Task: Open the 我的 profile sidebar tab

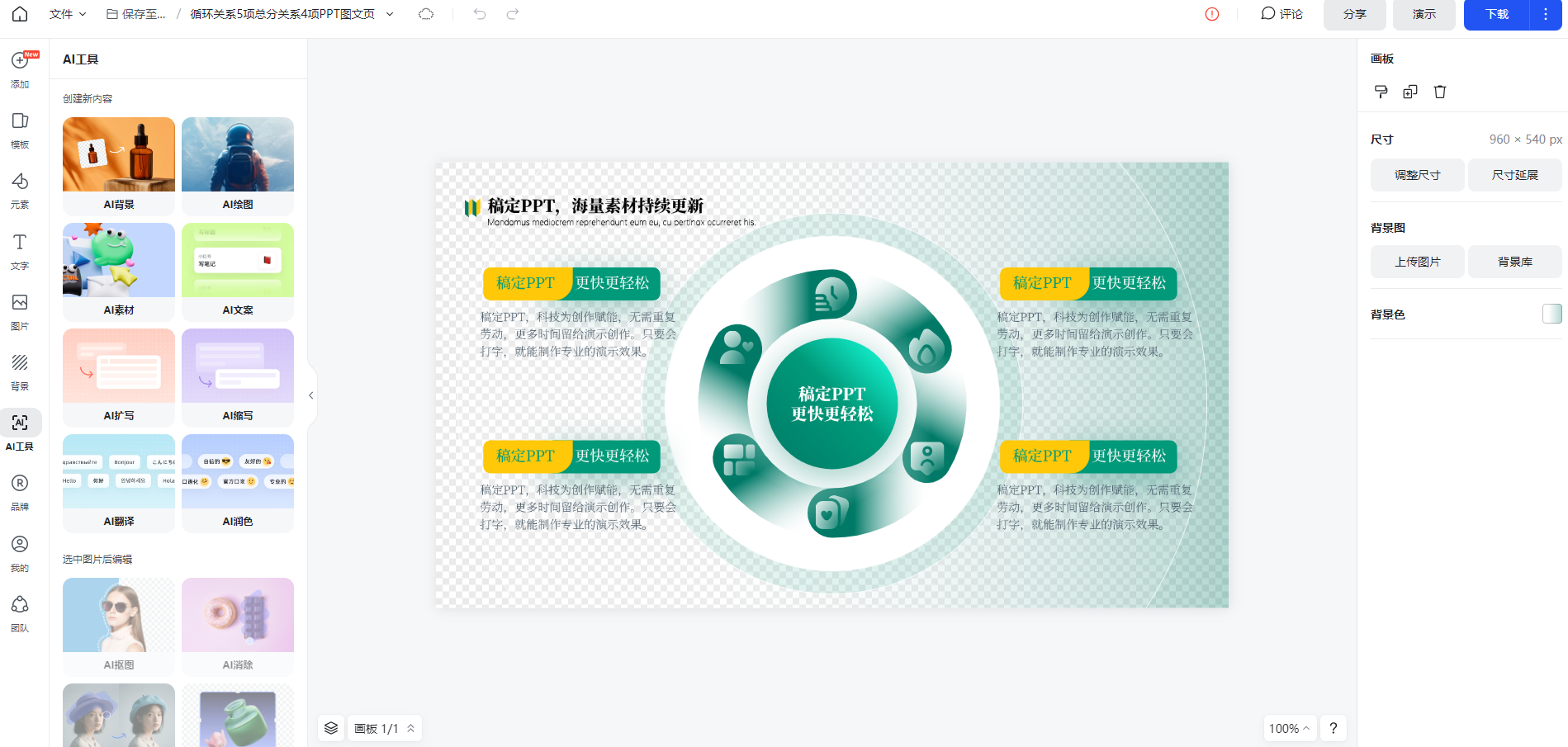Action: pos(20,554)
